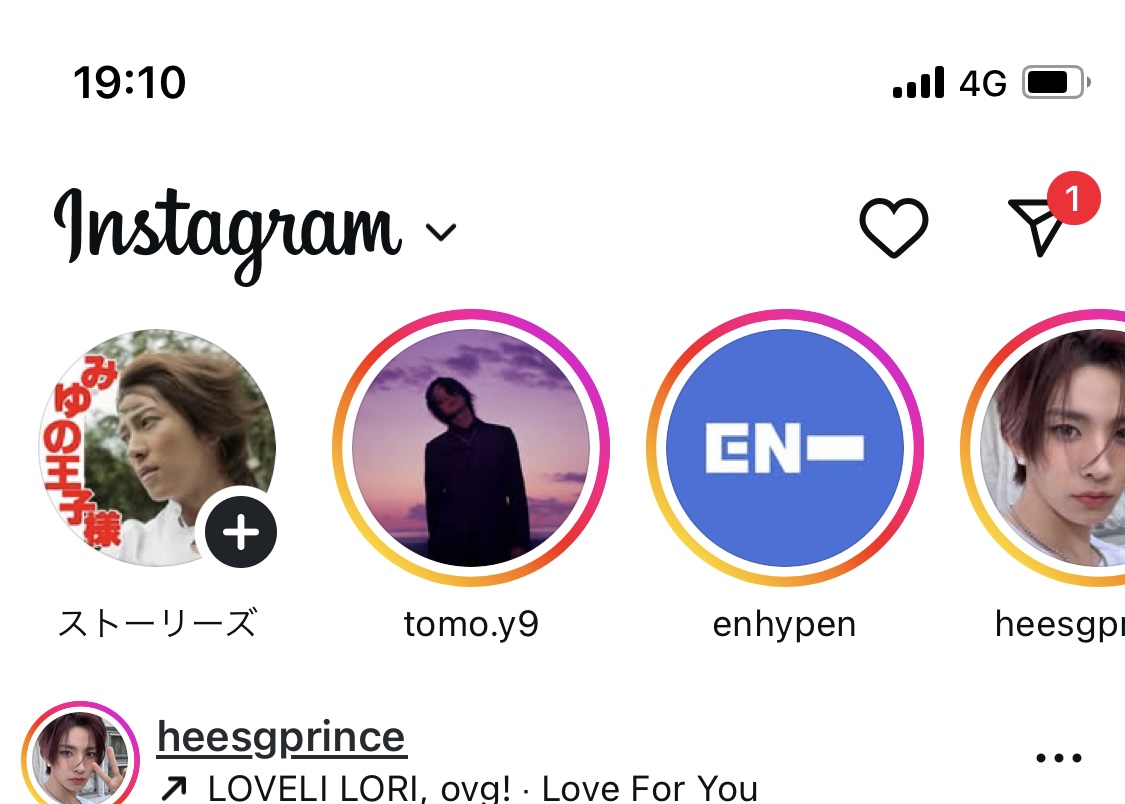Tap the tomo.y9 username label
1125x804 pixels.
click(x=471, y=624)
